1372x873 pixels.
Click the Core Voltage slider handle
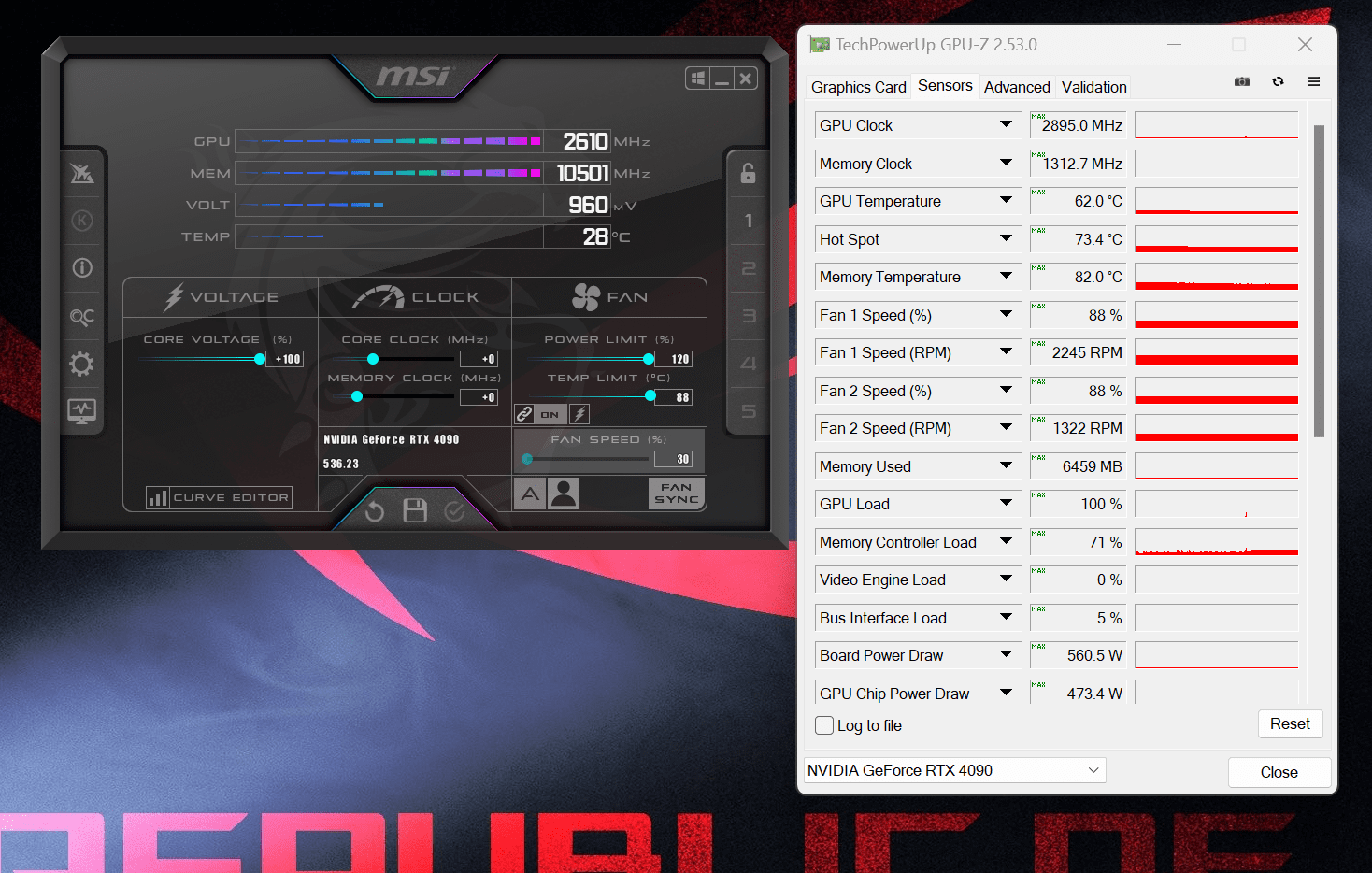[x=260, y=359]
